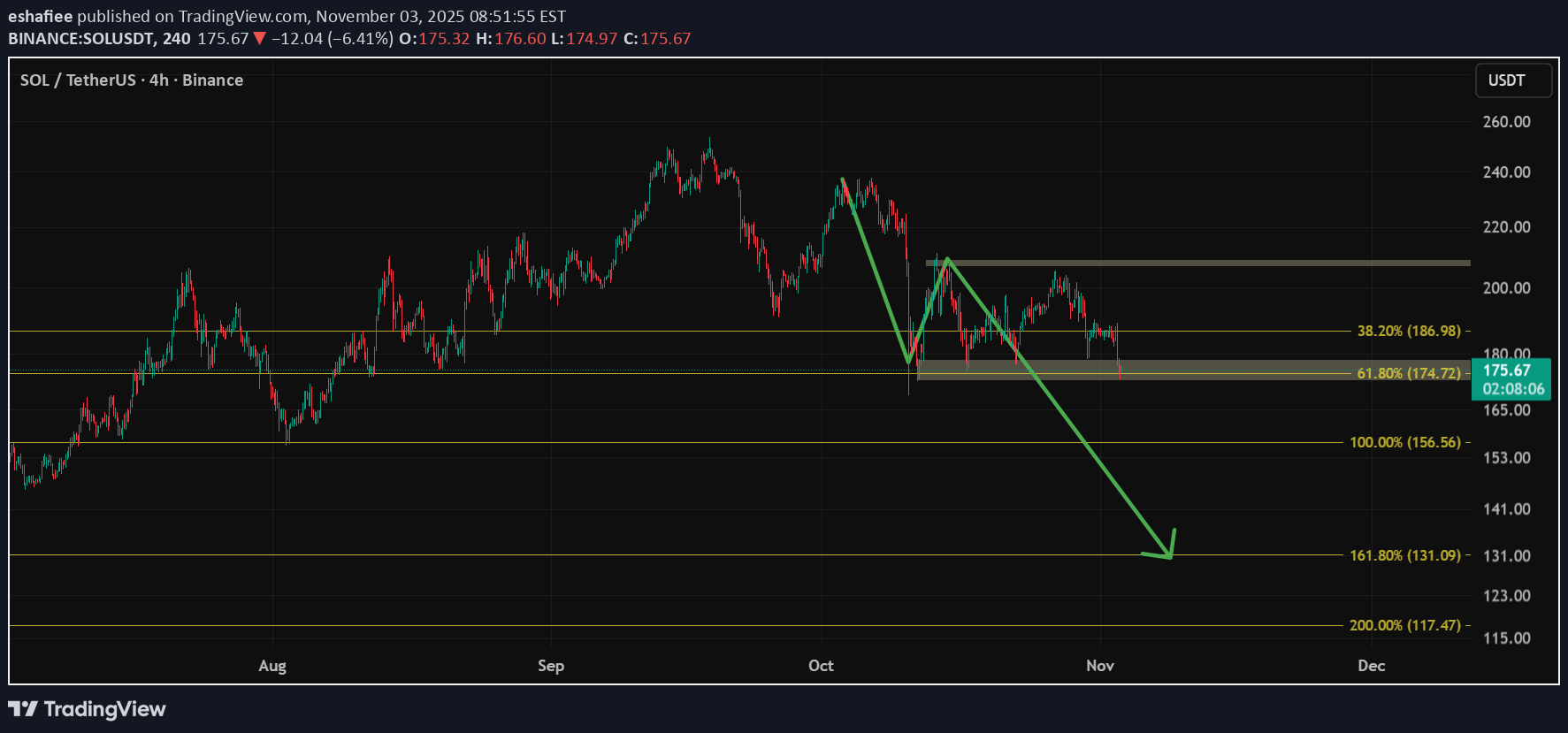Click the BINANCE:SOLUSDT symbol text
Image resolution: width=1568 pixels, height=733 pixels.
pos(82,38)
